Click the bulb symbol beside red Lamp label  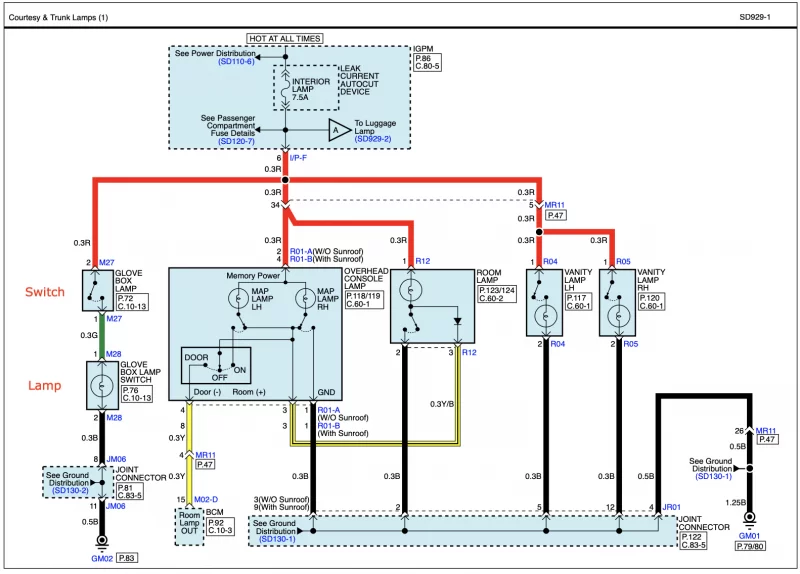point(99,382)
